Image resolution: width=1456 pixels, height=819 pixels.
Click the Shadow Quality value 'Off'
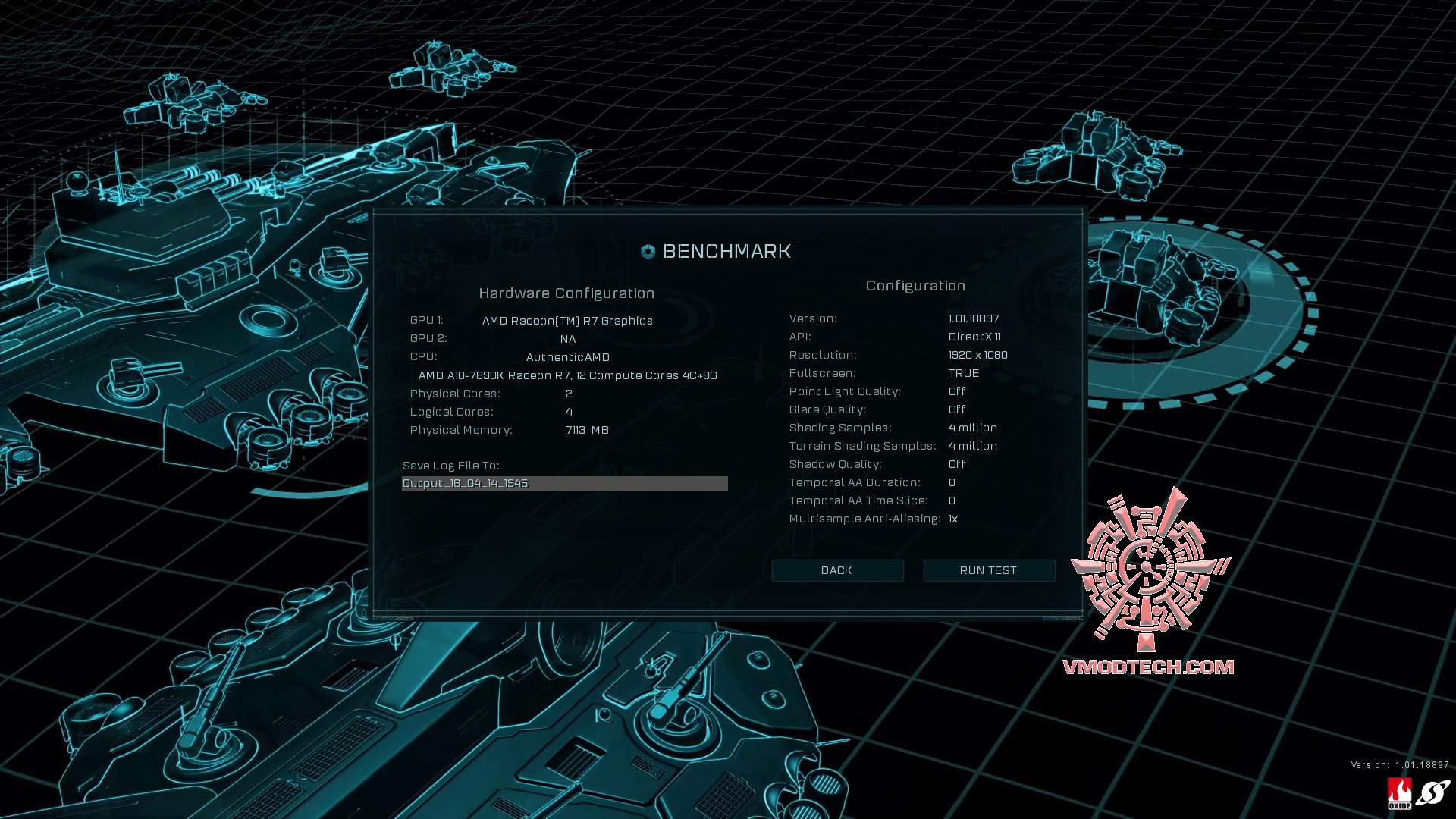pos(957,464)
